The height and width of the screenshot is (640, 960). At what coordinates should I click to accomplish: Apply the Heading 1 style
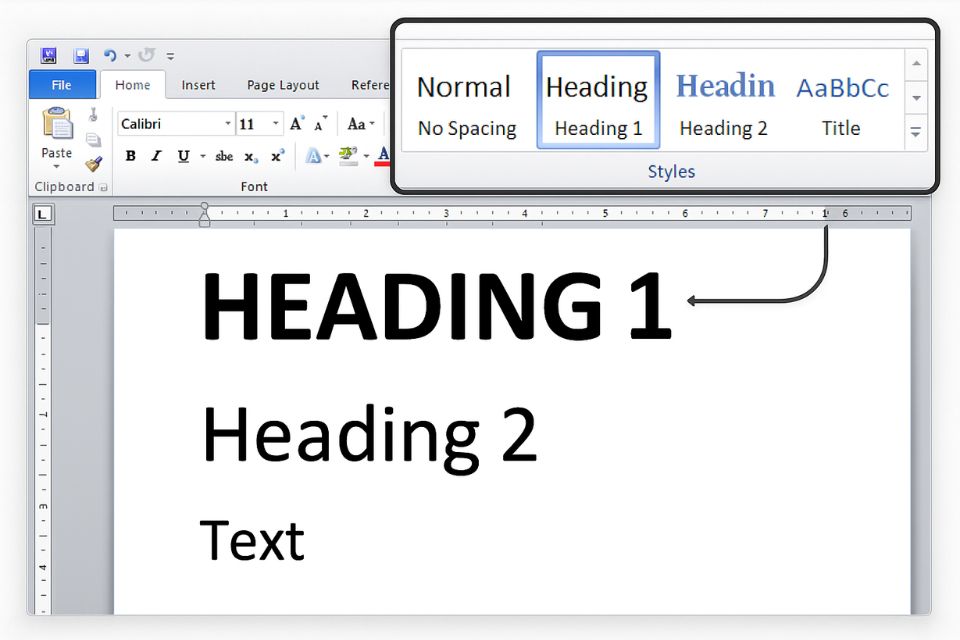coord(597,100)
